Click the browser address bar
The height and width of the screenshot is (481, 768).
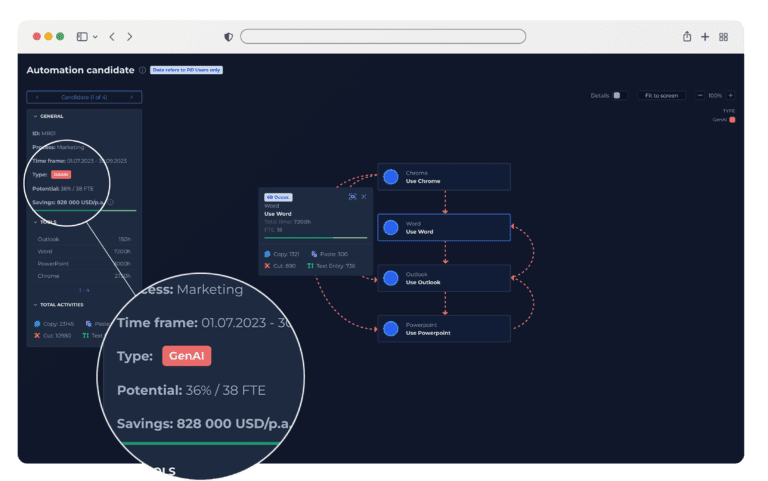(383, 36)
